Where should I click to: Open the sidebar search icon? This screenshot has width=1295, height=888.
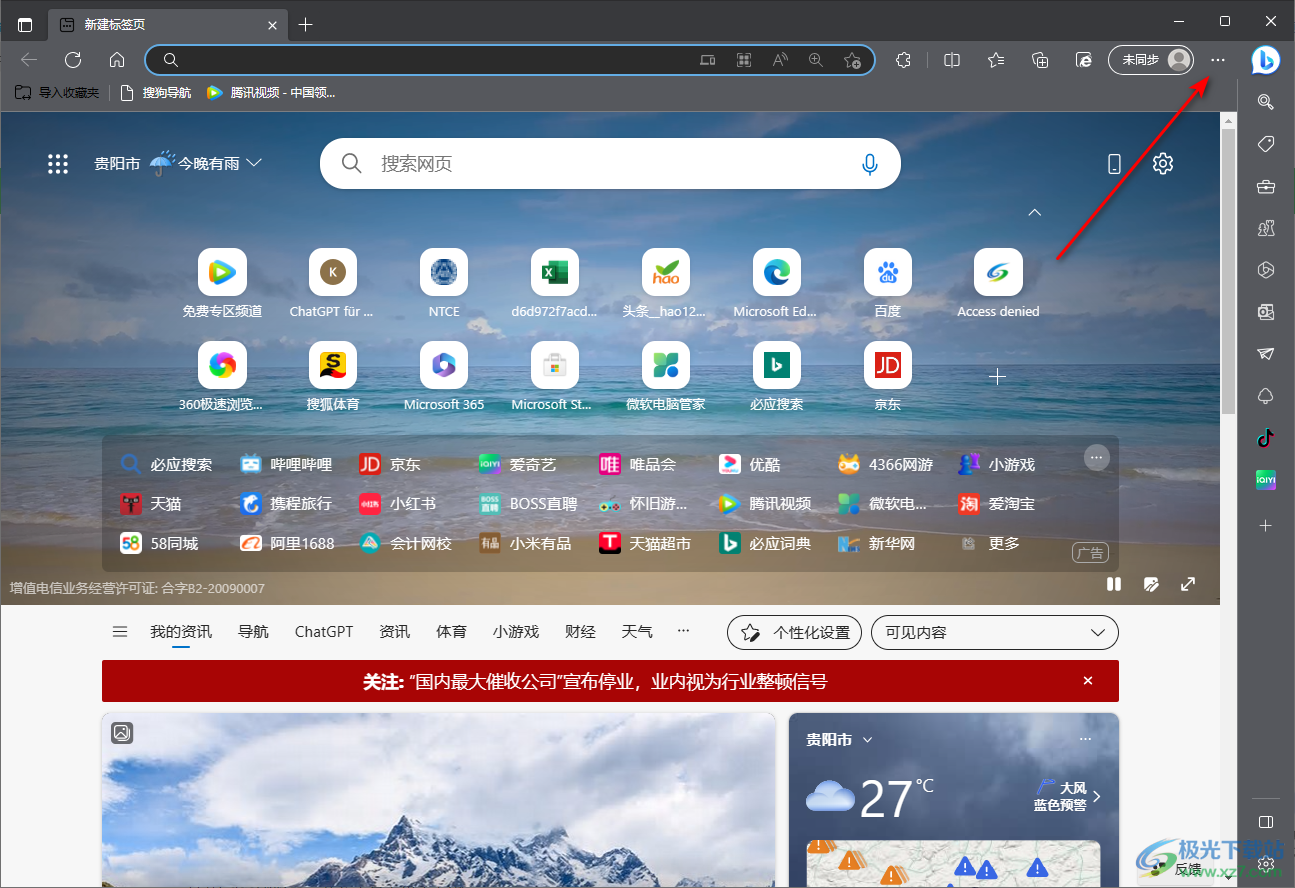click(x=1265, y=101)
